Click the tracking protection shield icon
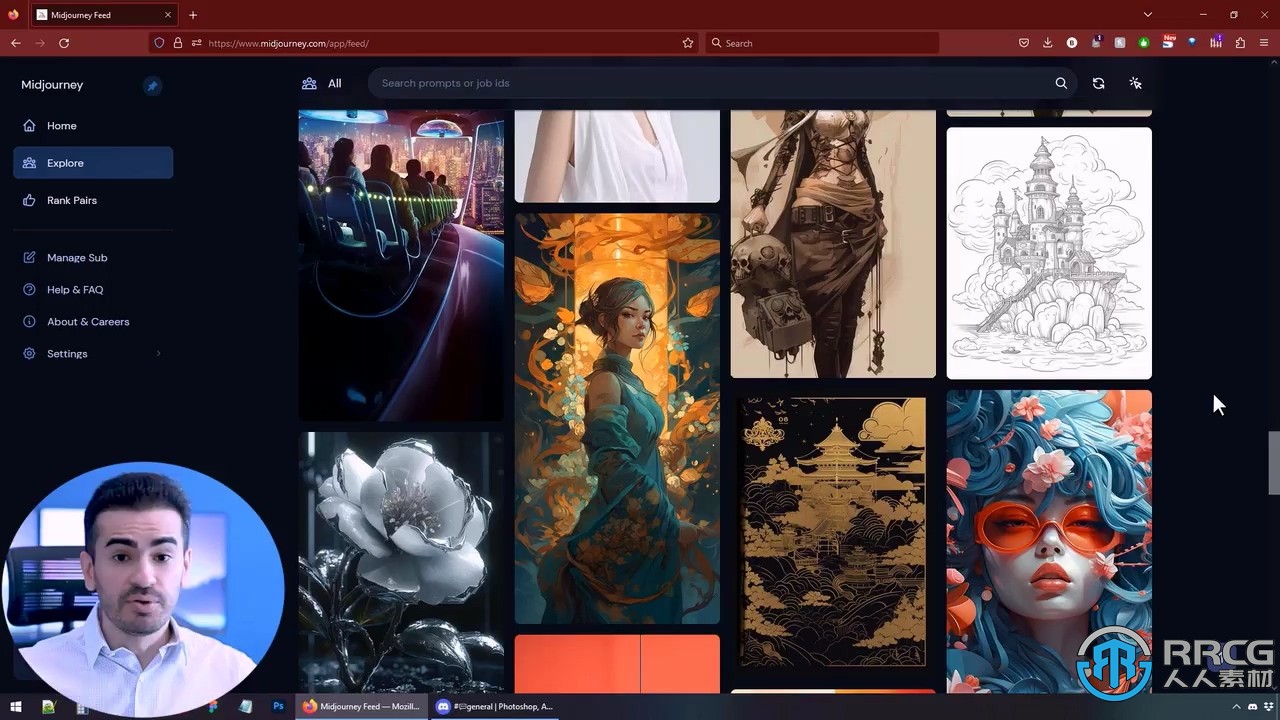This screenshot has height=720, width=1280. (159, 43)
